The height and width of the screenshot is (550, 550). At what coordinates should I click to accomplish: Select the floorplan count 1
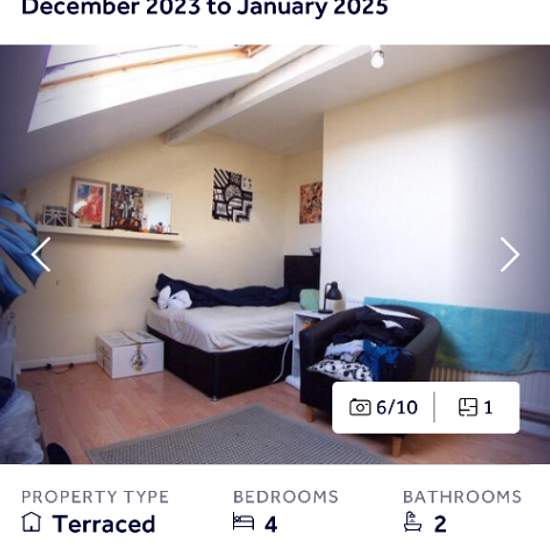tap(488, 408)
